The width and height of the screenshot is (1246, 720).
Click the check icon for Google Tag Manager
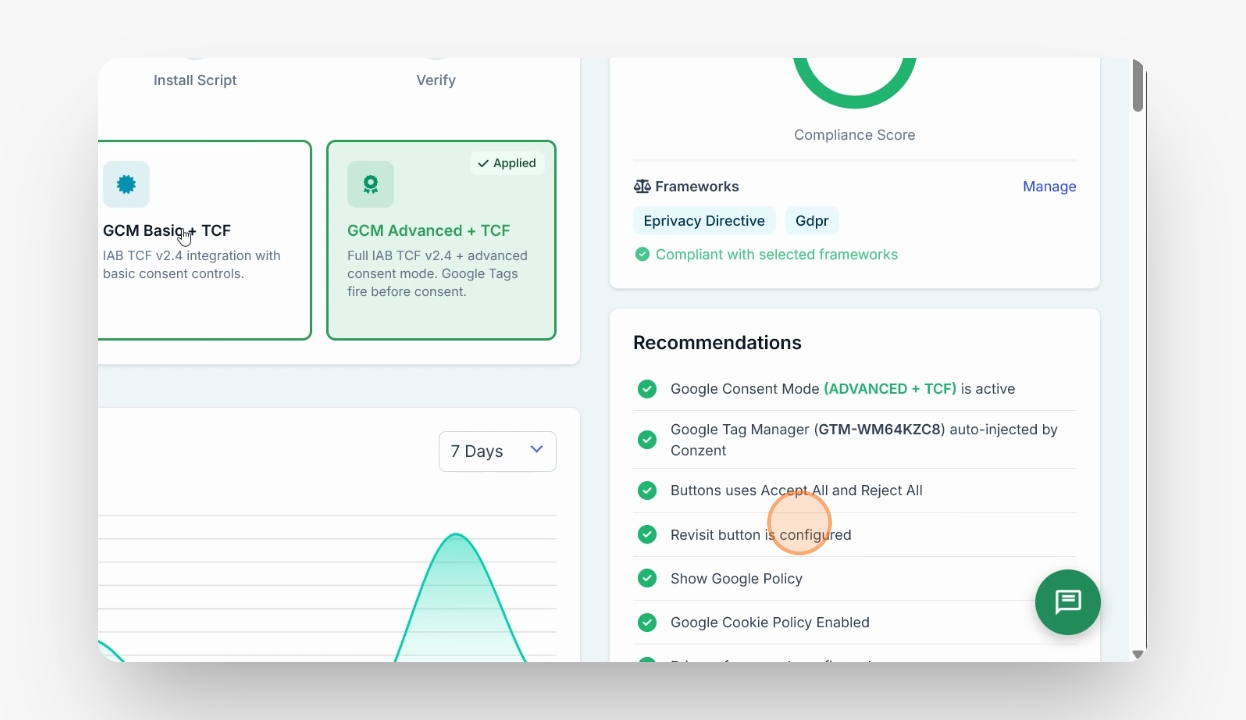(x=647, y=439)
